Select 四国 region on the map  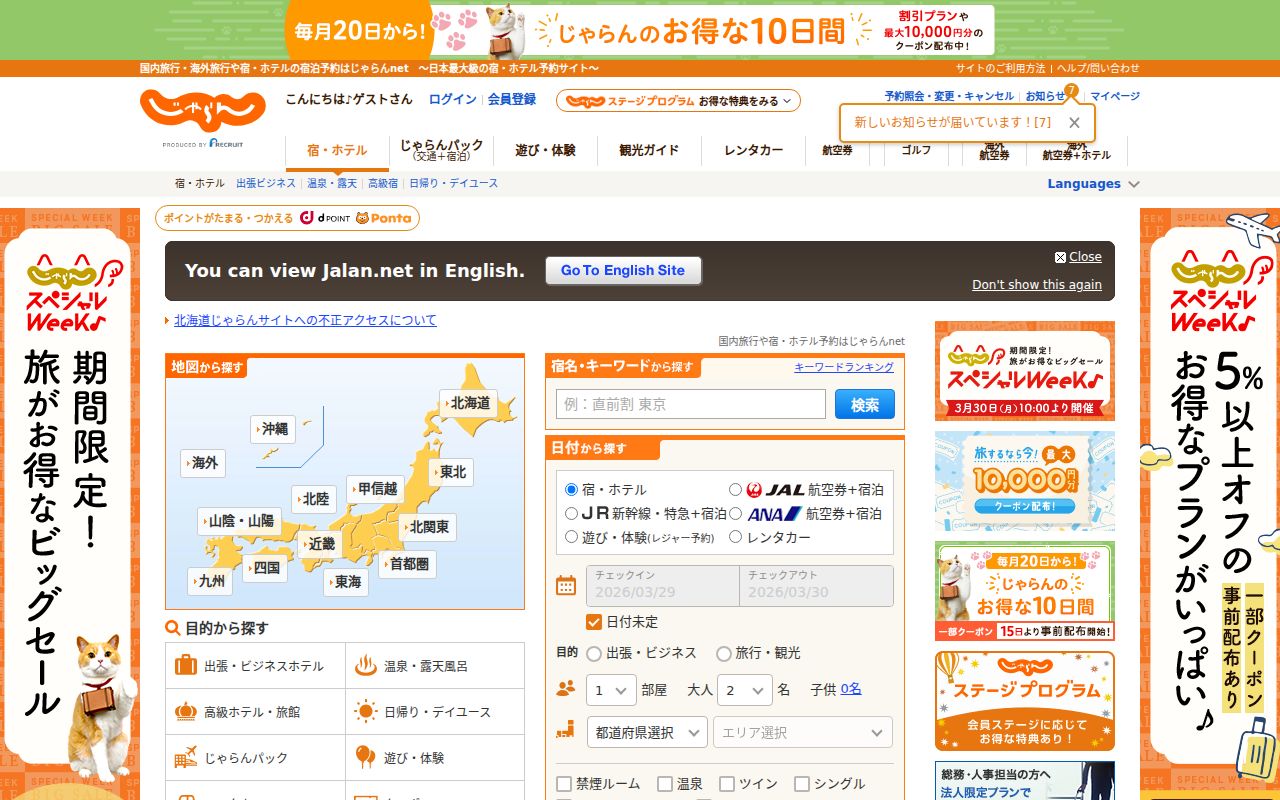[265, 567]
